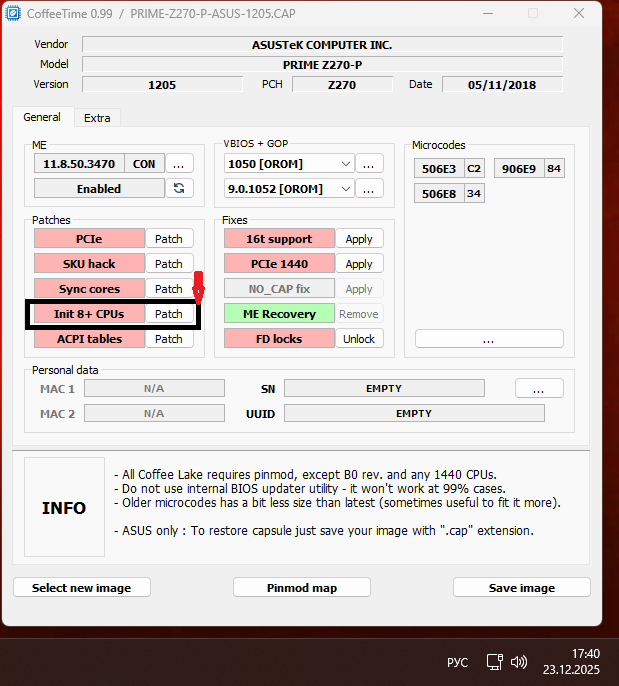Image resolution: width=619 pixels, height=686 pixels.
Task: Click the wide ellipsis button under Microcodes
Action: click(x=489, y=339)
